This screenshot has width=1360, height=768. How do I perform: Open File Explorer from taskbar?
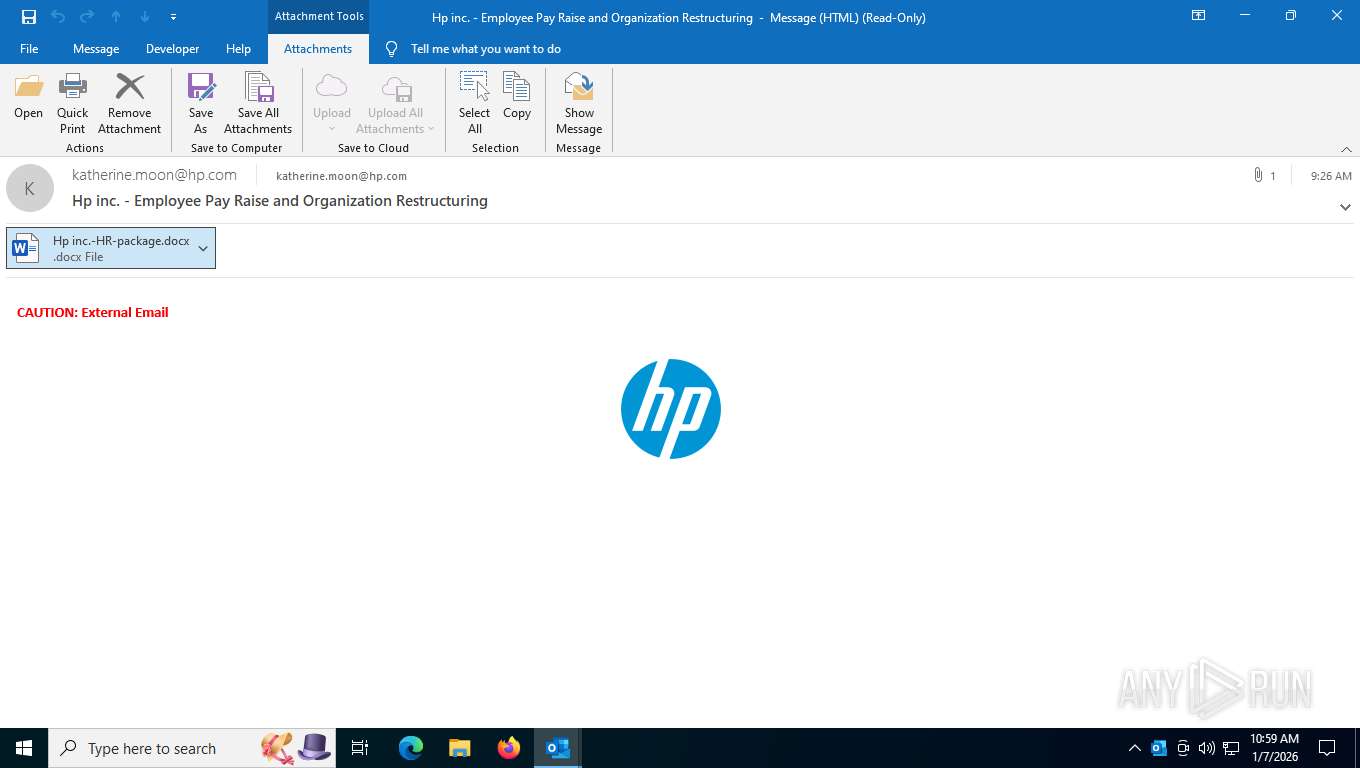460,748
